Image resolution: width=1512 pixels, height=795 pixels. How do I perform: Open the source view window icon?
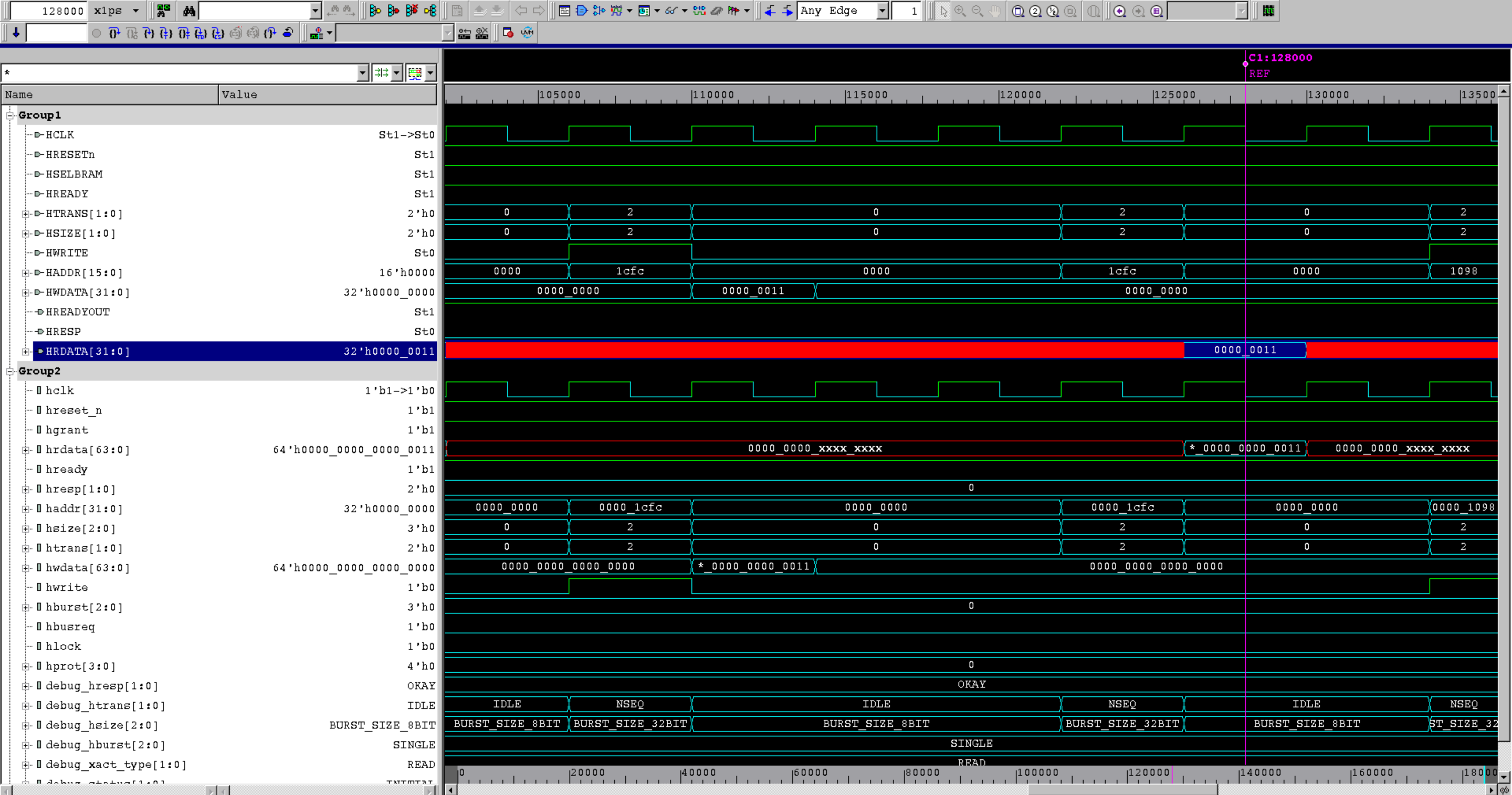click(x=565, y=10)
